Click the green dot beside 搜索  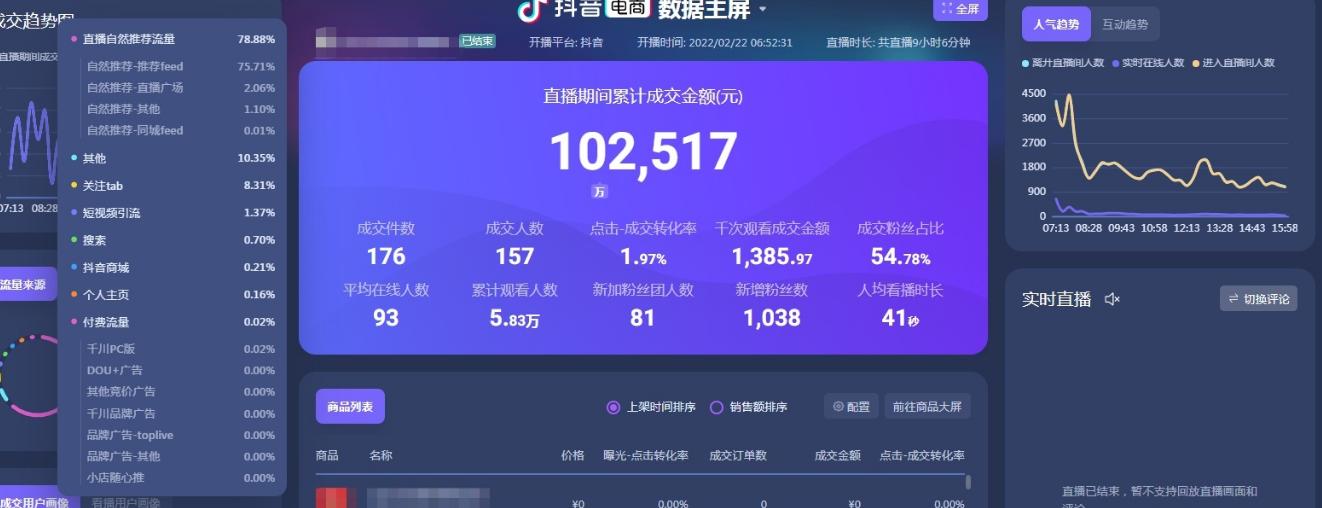[74, 240]
